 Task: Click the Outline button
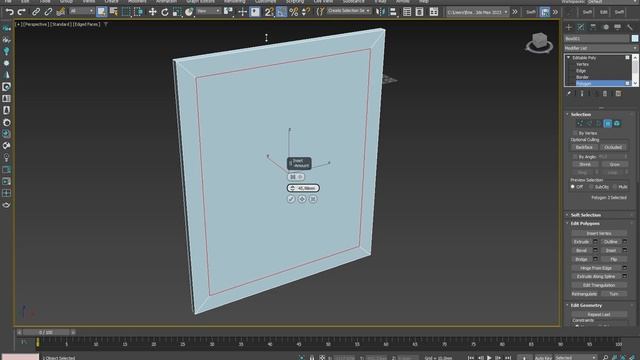611,242
